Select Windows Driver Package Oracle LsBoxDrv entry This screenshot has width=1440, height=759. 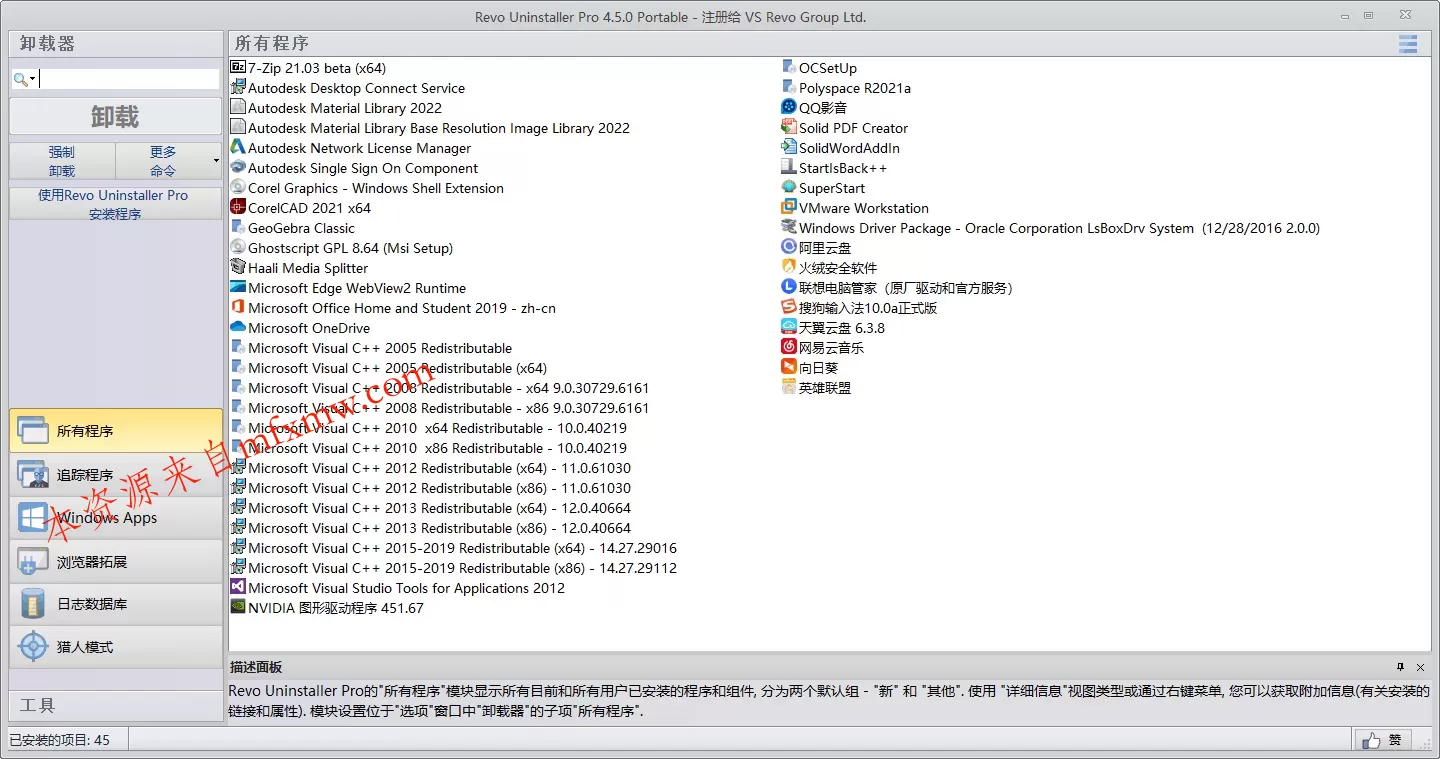[1059, 228]
